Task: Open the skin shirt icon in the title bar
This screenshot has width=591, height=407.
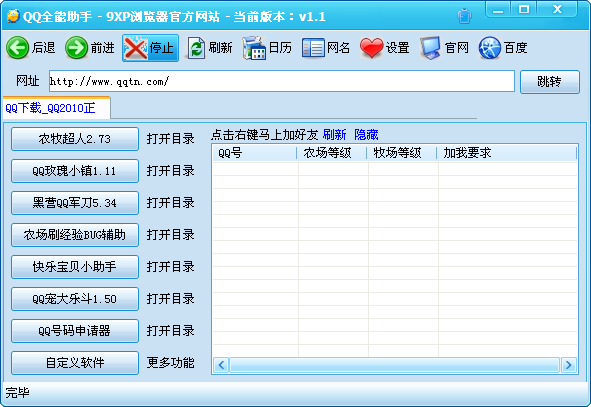Action: (464, 16)
